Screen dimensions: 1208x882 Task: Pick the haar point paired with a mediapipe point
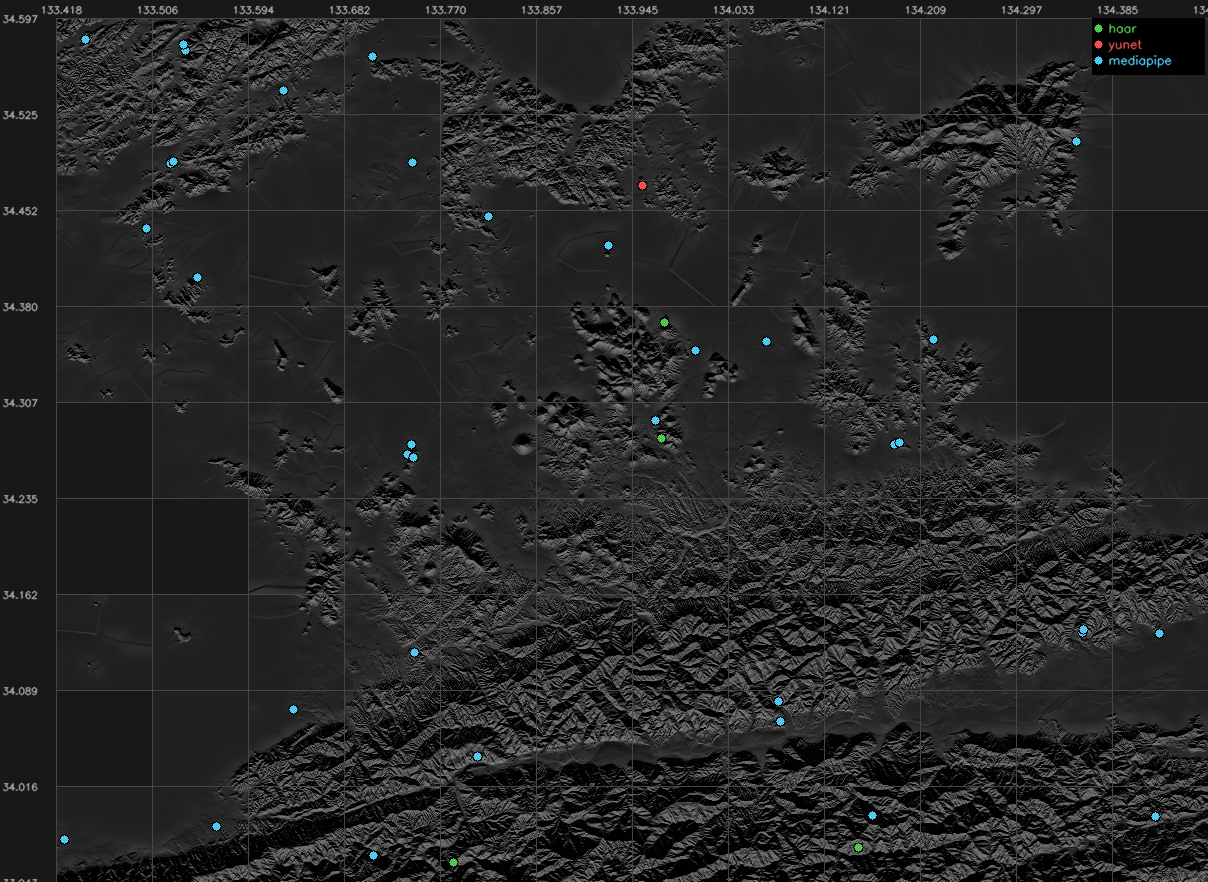point(661,438)
